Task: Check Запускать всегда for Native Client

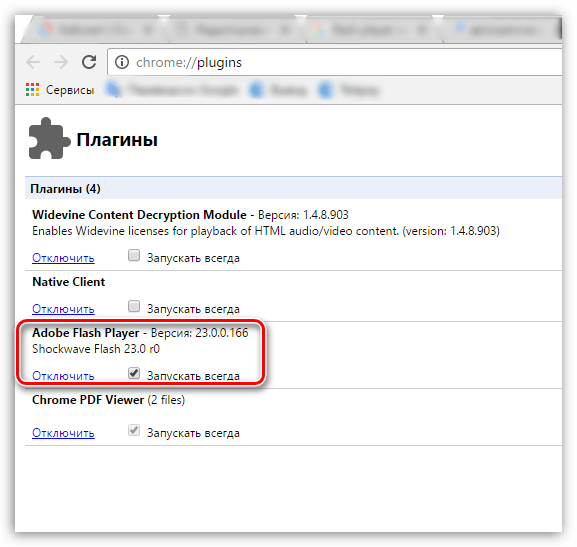Action: coord(134,306)
